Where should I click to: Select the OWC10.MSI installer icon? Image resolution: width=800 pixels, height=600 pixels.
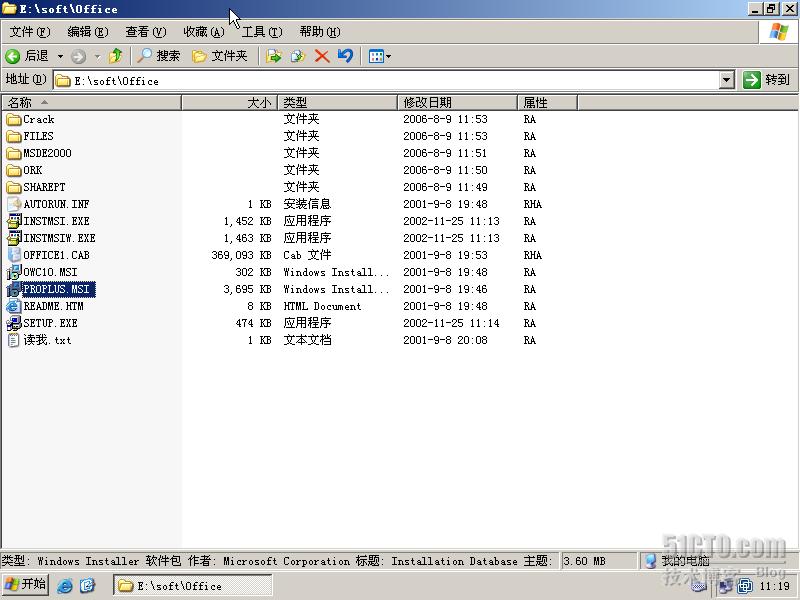[14, 272]
